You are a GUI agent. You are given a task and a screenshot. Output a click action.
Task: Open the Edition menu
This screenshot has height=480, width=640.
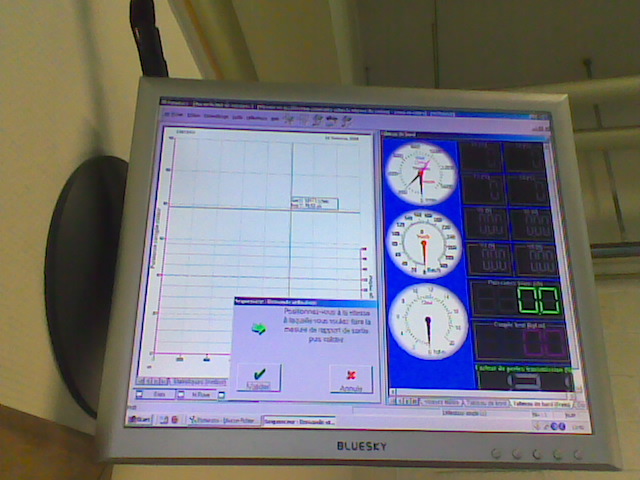pyautogui.click(x=193, y=116)
